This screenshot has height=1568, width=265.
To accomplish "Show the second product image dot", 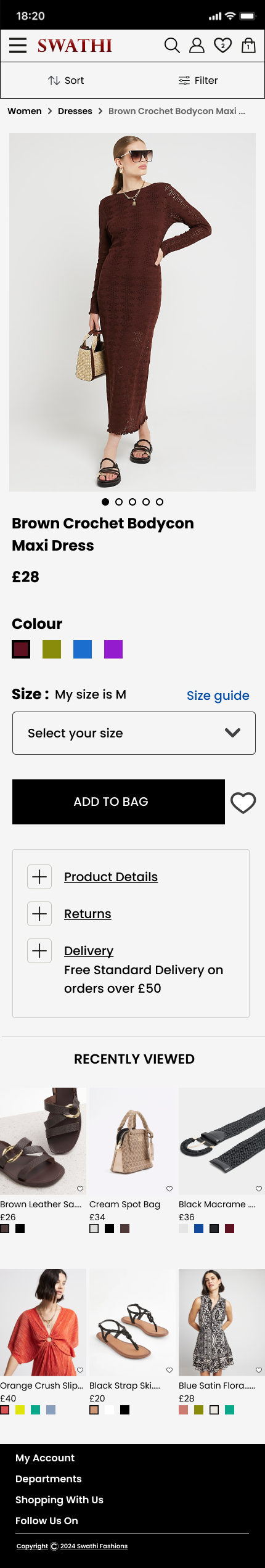I will pos(119,502).
